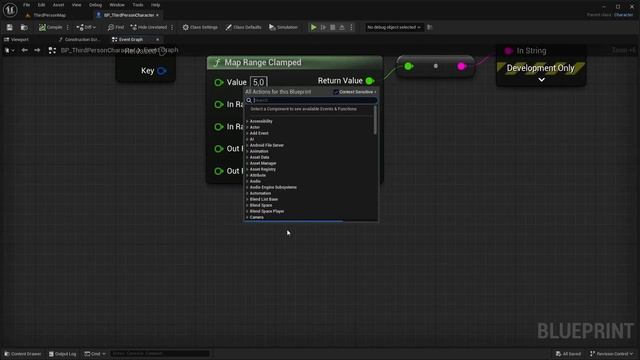Expand the Animation category
Image resolution: width=640 pixels, height=360 pixels.
tap(247, 151)
